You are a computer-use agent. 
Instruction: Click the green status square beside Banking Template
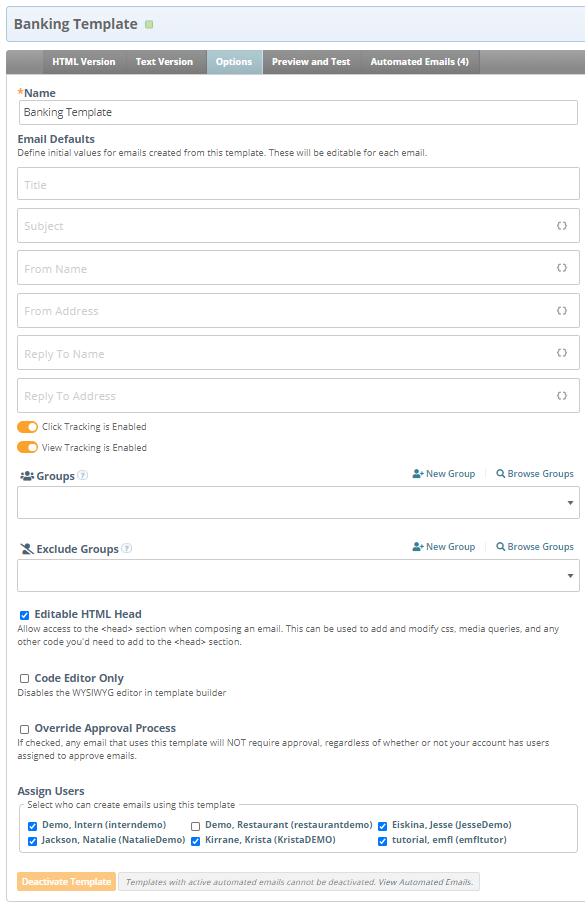click(149, 24)
